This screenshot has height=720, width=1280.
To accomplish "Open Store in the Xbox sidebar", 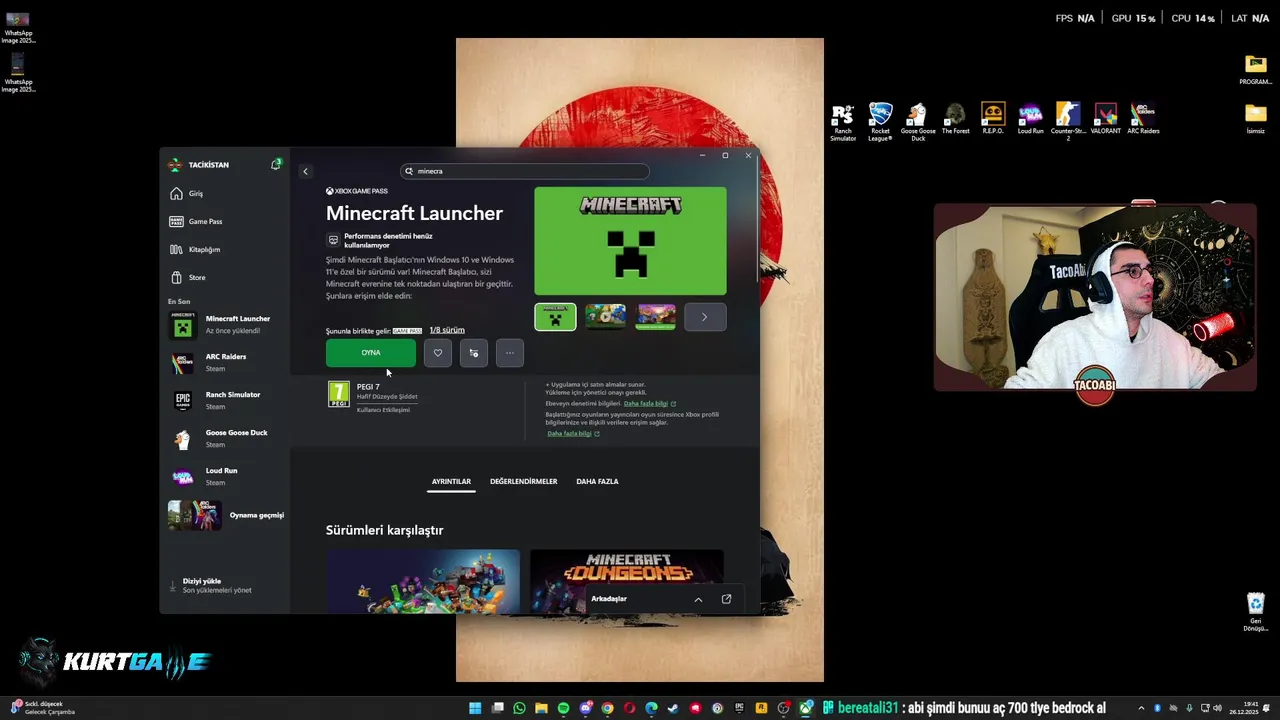I will tap(226, 277).
